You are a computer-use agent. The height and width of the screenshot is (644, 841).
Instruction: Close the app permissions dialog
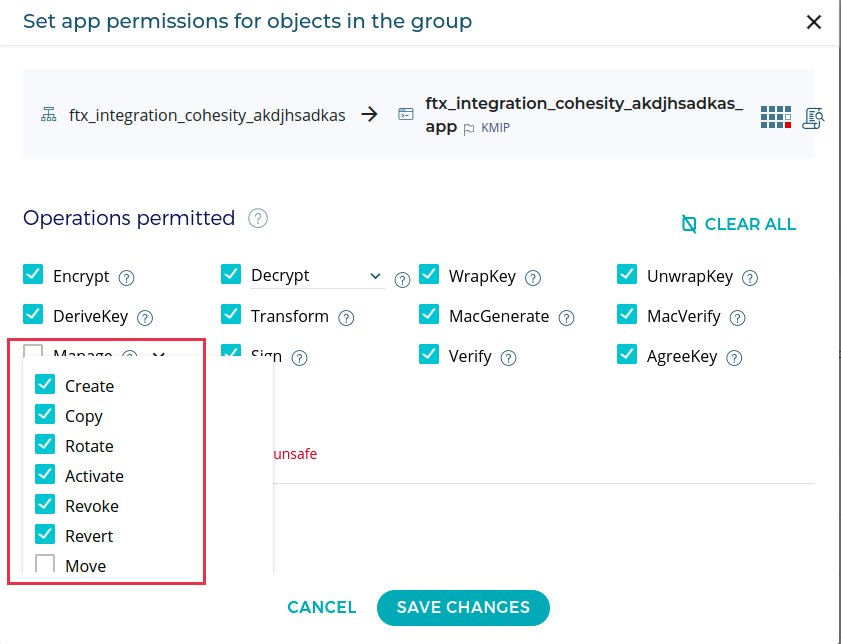tap(814, 22)
